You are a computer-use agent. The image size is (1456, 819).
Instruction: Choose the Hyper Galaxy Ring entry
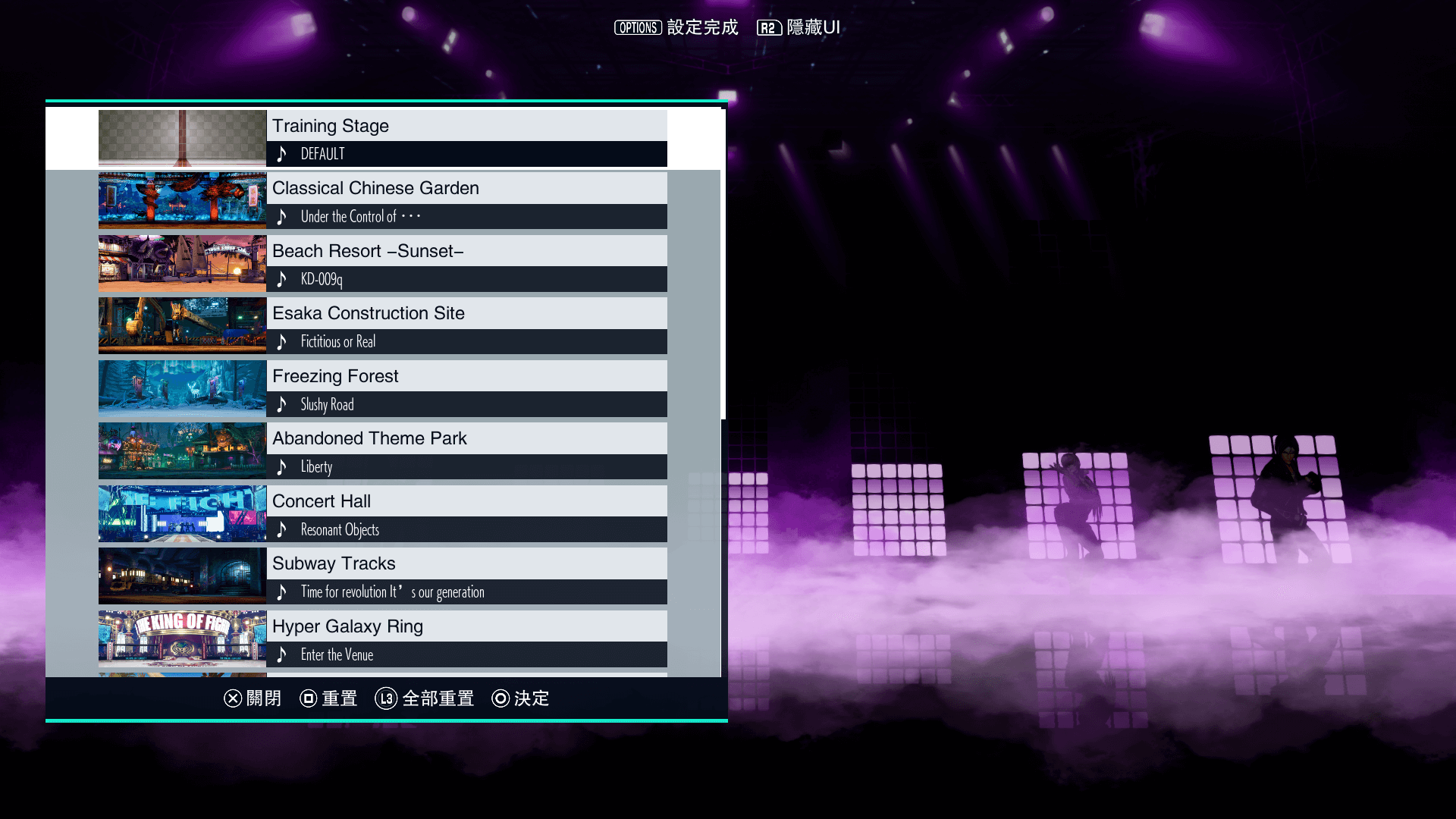click(383, 639)
